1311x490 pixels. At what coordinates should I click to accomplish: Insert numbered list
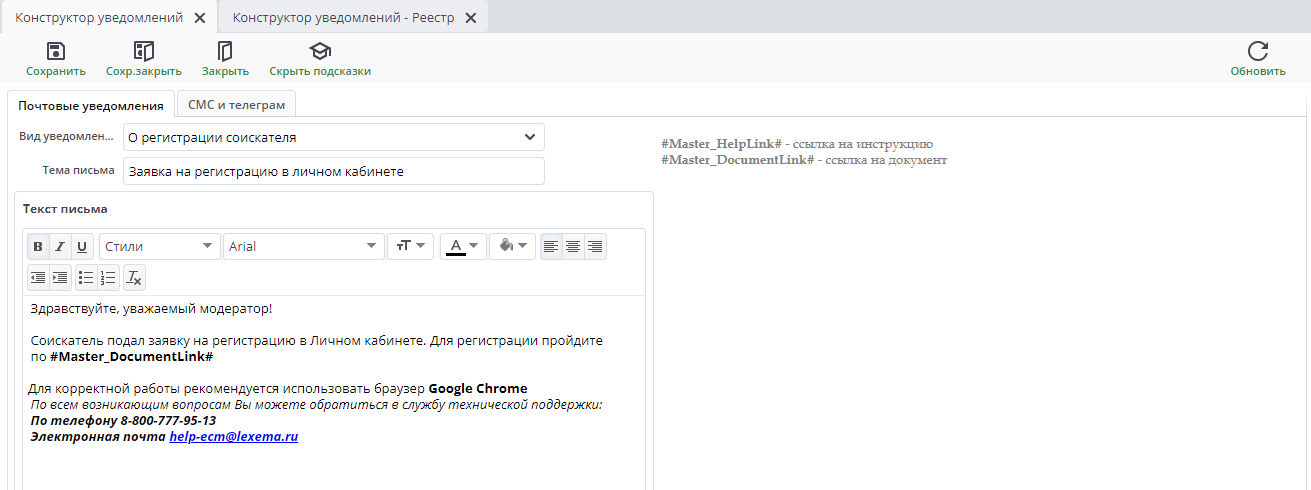pyautogui.click(x=109, y=277)
